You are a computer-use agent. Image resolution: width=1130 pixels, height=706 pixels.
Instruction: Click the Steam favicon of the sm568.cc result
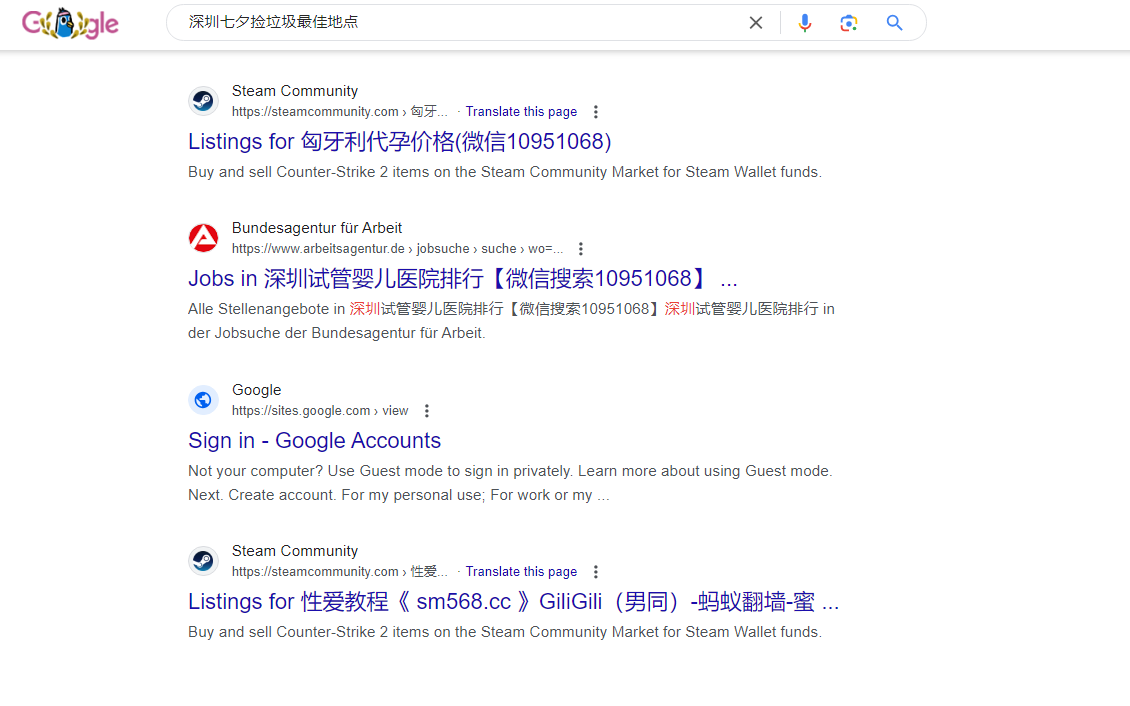(x=203, y=560)
